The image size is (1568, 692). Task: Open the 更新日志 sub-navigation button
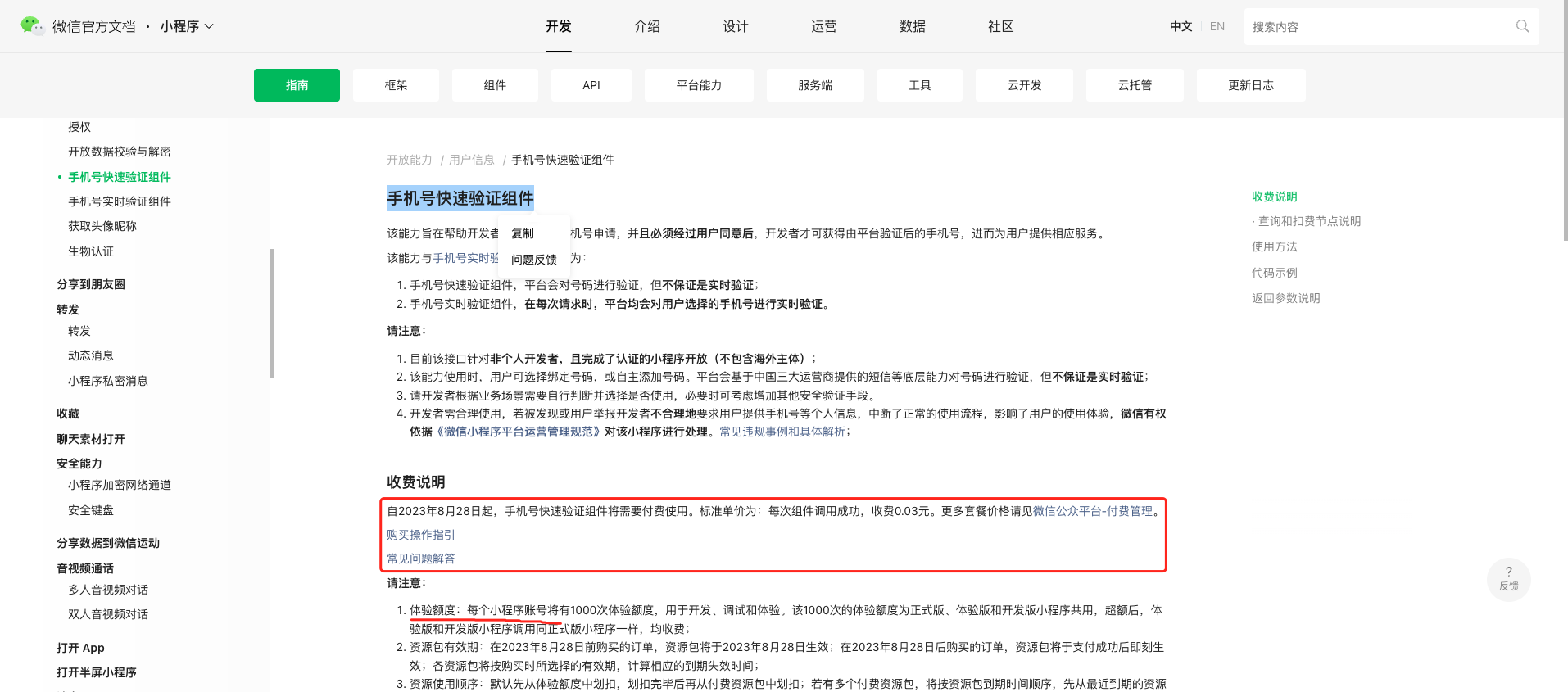coord(1251,85)
